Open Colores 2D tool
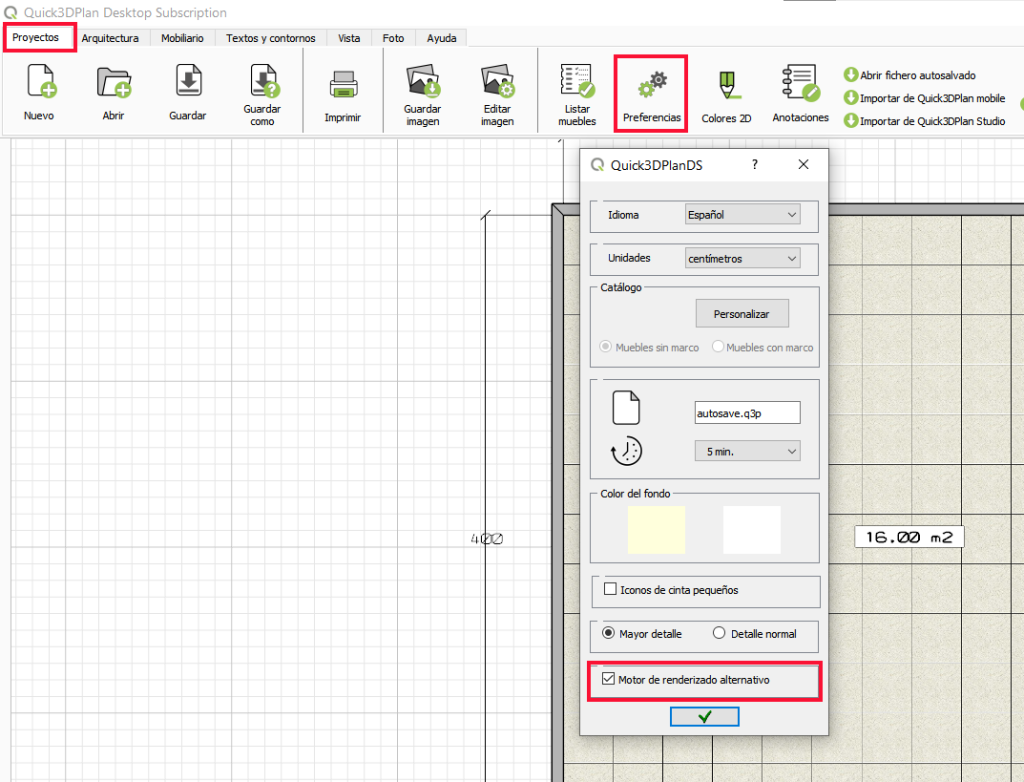This screenshot has width=1024, height=782. (x=726, y=95)
